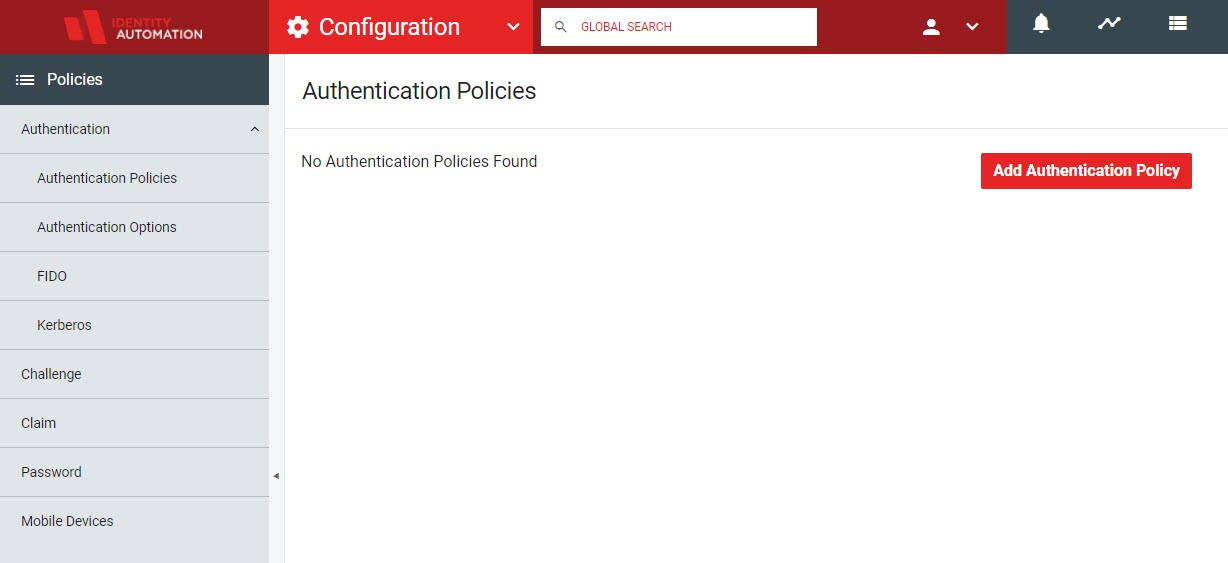Click the Policies sidebar header

pyautogui.click(x=134, y=80)
